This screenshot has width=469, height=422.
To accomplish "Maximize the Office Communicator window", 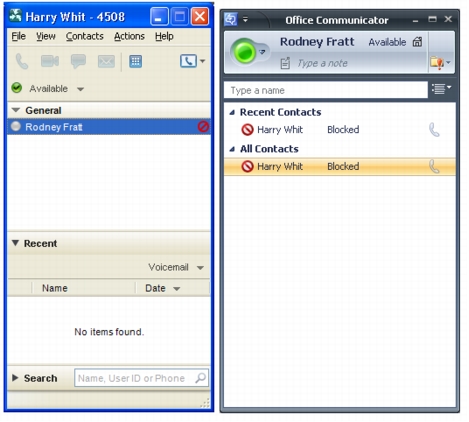I will pyautogui.click(x=432, y=19).
